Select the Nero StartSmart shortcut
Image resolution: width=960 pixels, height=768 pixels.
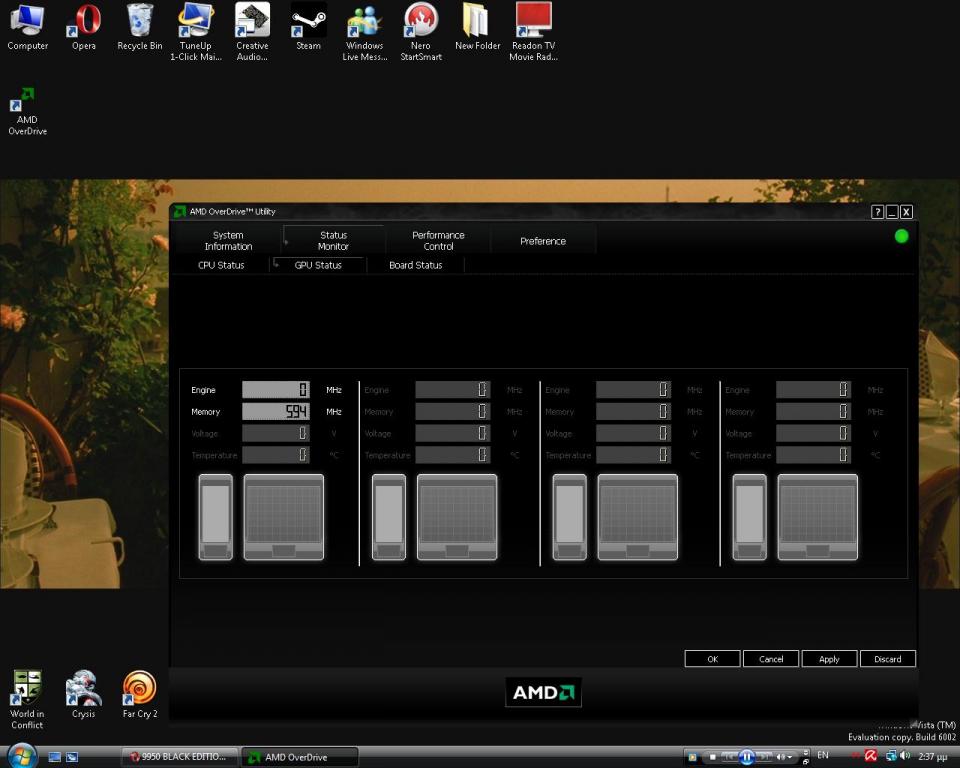421,32
